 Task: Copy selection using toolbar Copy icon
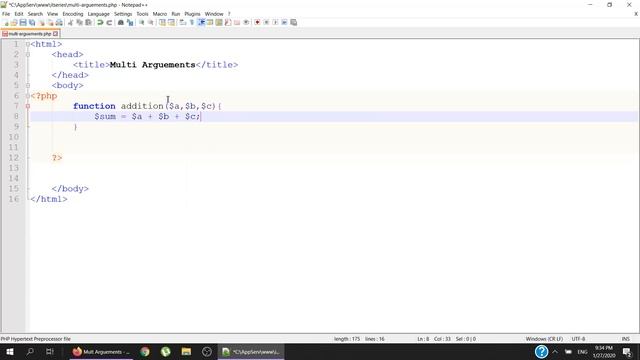(80, 22)
